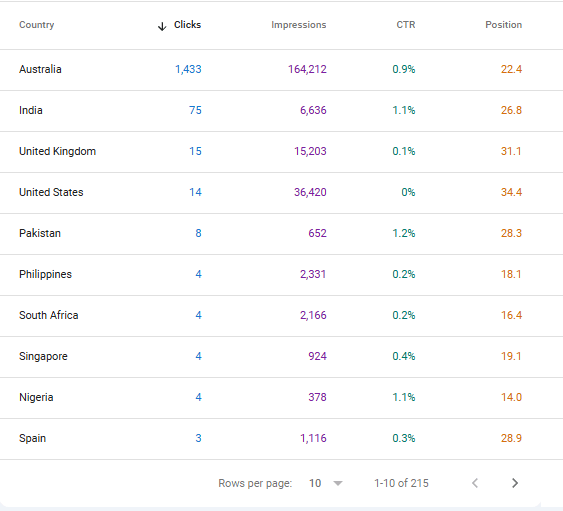Click Pakistan's 652 impressions value
The image size is (563, 511).
click(317, 233)
